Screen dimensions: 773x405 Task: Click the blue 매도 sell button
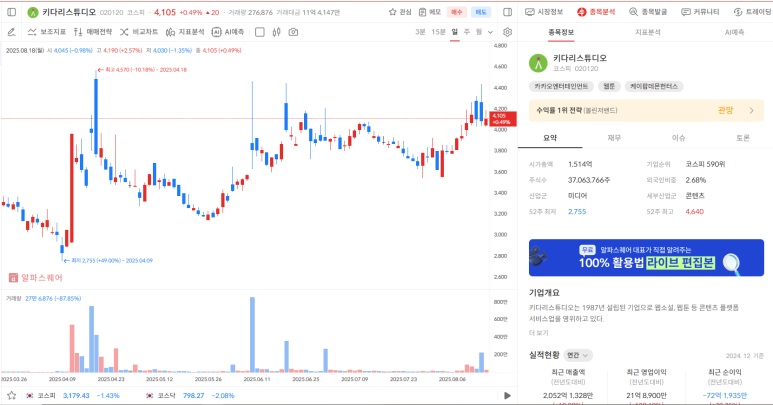coord(481,12)
